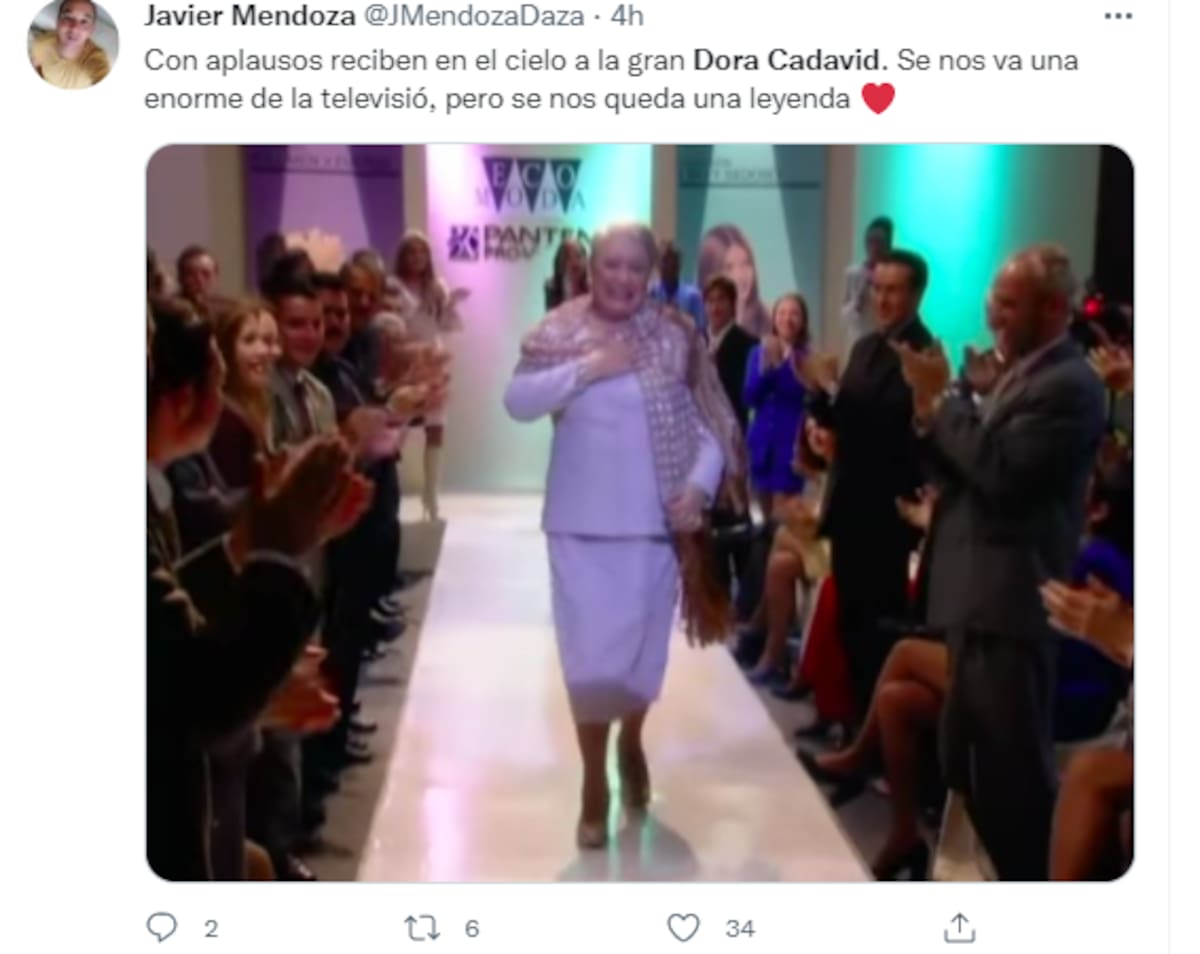The width and height of the screenshot is (1200, 954).
Task: Click the reply count number 2
Action: 211,929
